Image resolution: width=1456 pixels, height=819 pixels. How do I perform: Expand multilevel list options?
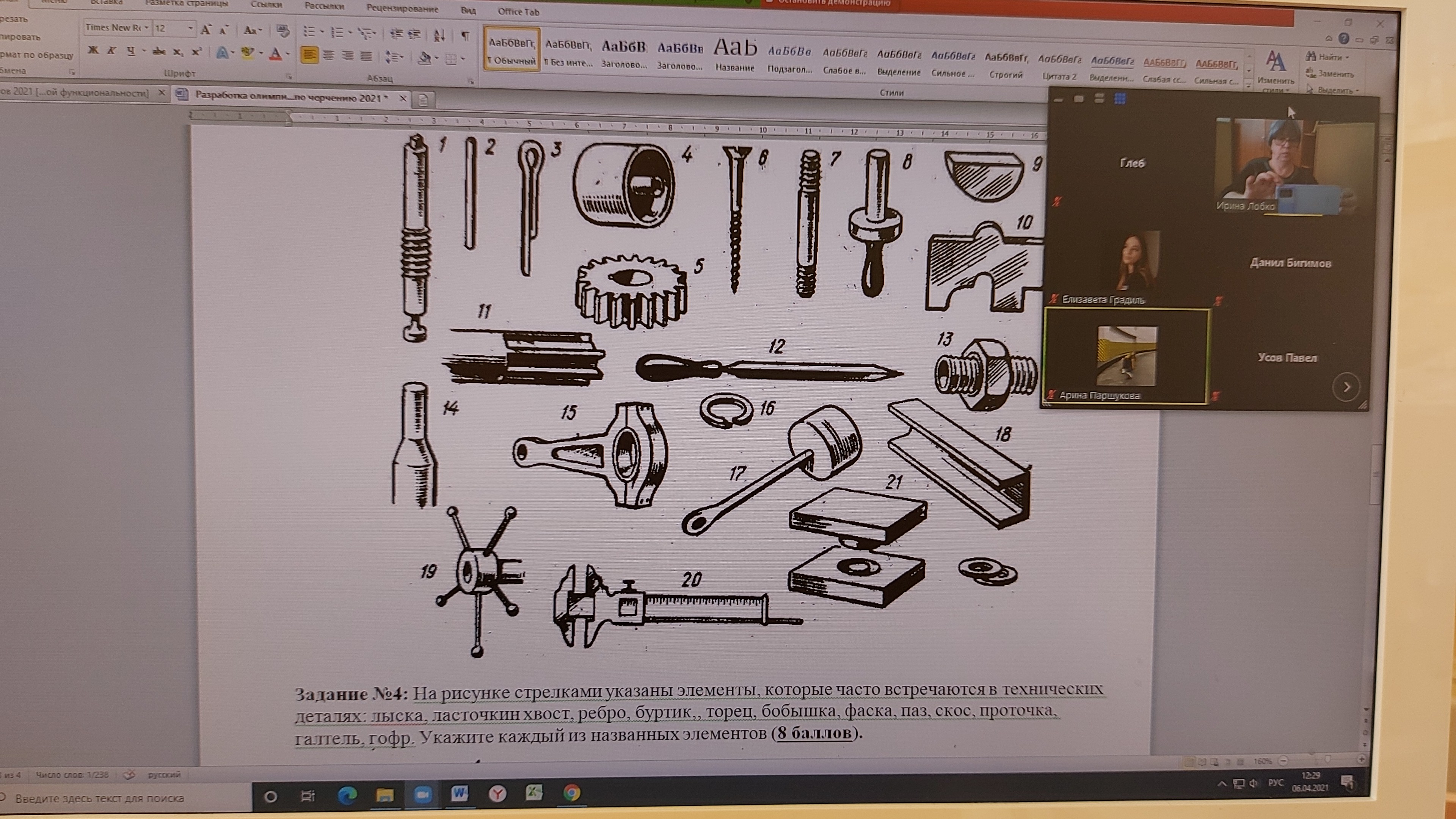pos(375,34)
